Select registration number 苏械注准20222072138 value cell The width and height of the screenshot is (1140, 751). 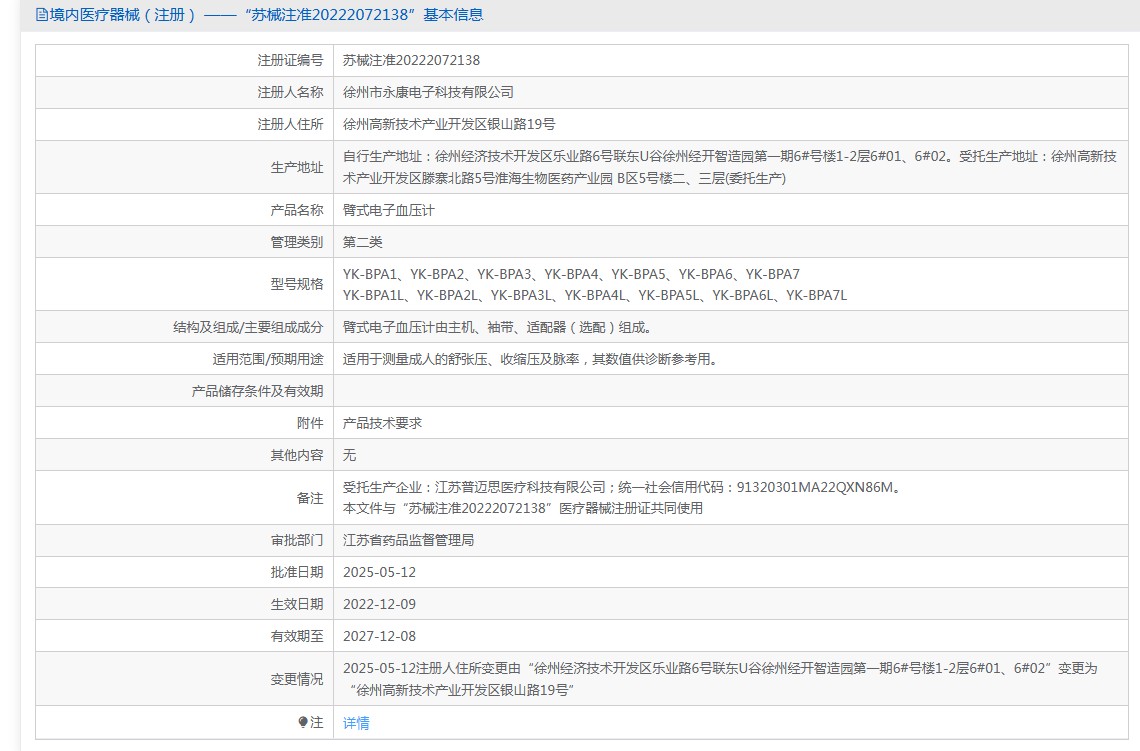pyautogui.click(x=731, y=60)
